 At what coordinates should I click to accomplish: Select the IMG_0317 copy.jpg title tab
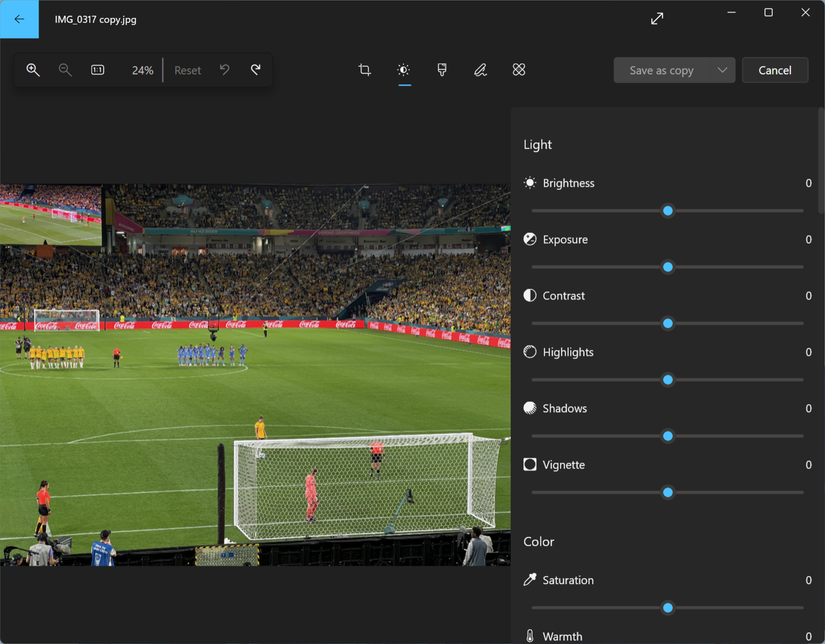tap(96, 18)
